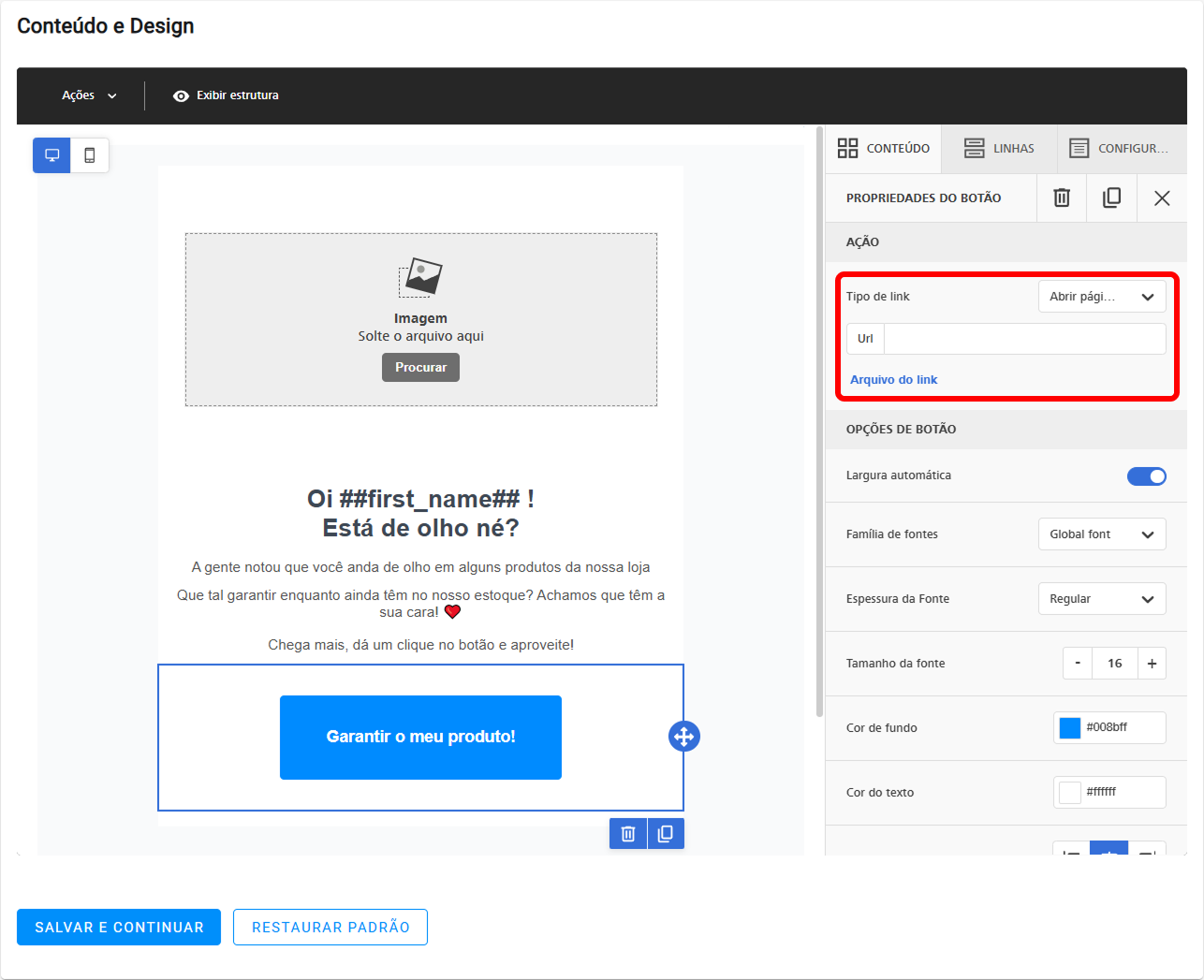The height and width of the screenshot is (980, 1204).
Task: Open the Configurações tab
Action: tap(1122, 148)
